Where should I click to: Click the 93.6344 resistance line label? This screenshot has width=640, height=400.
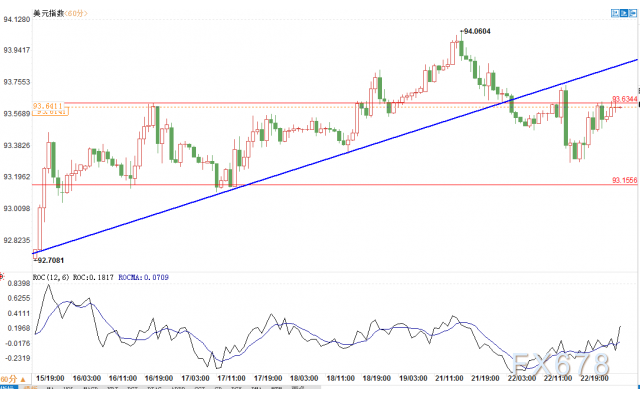tap(624, 99)
